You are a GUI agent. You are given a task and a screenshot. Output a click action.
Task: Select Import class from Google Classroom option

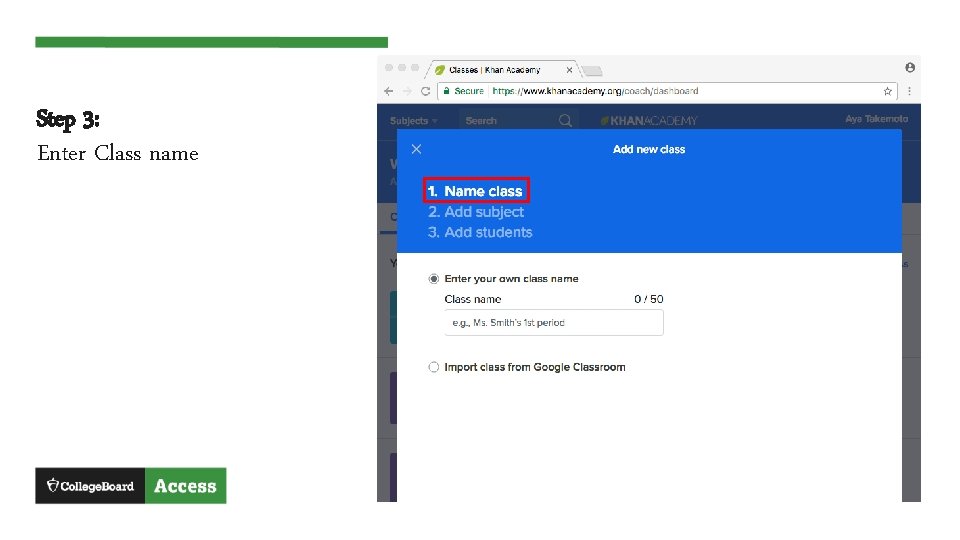433,367
